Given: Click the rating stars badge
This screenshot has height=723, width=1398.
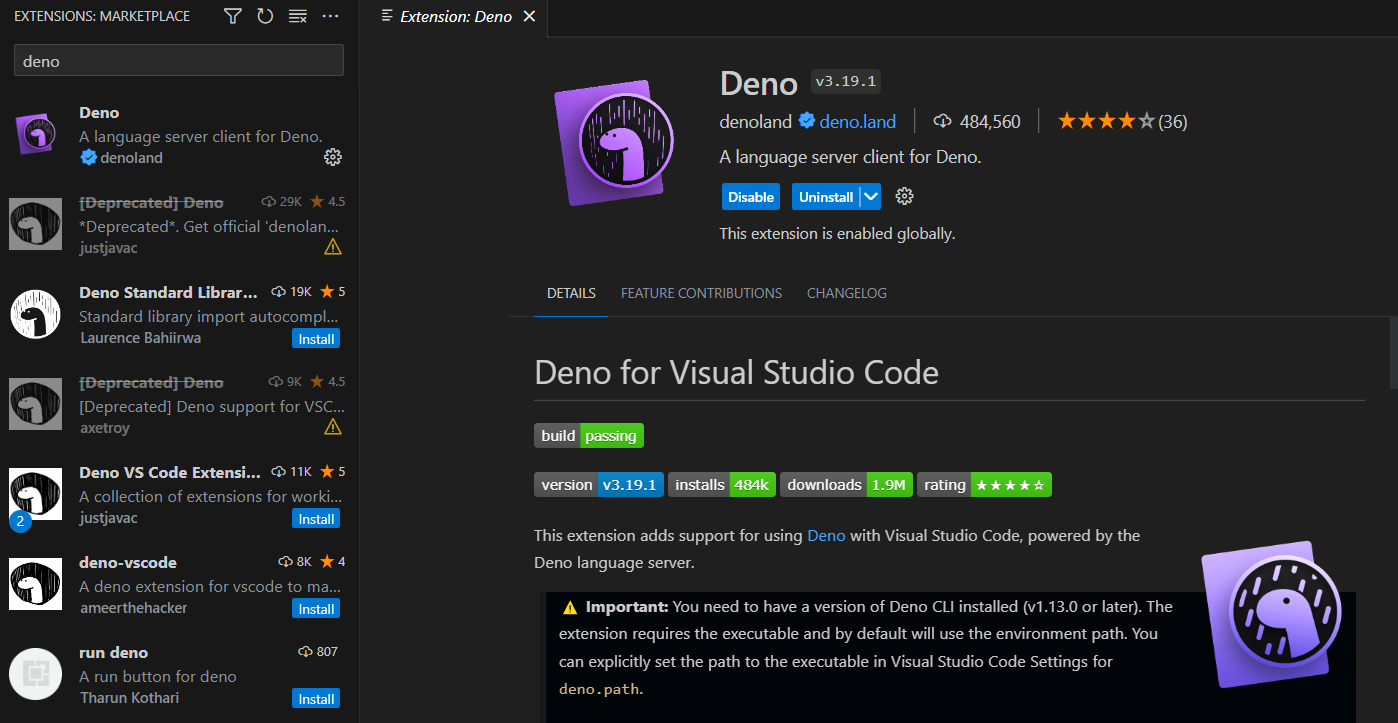Looking at the screenshot, I should tap(984, 485).
